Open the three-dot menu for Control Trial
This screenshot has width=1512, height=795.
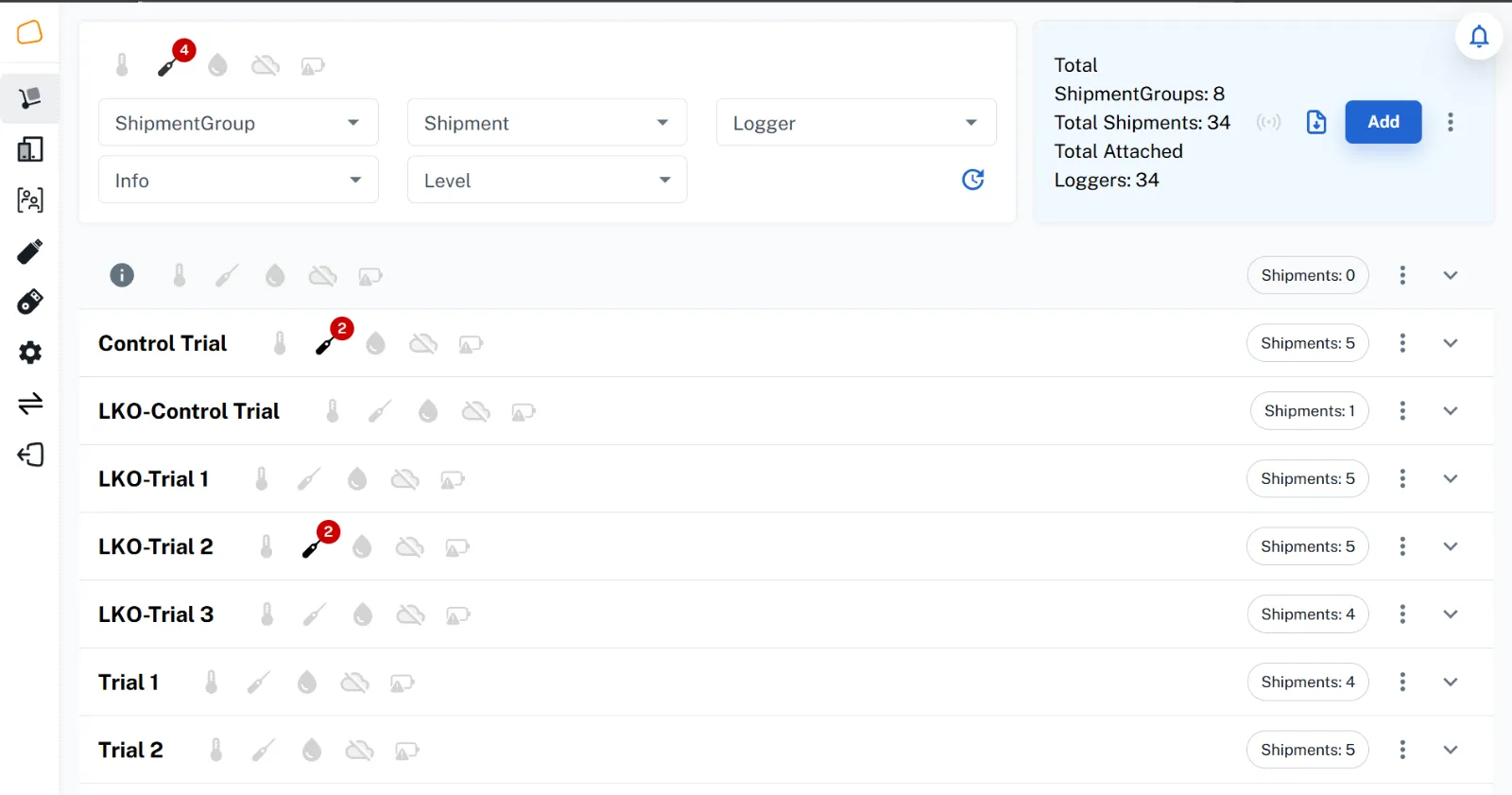(x=1402, y=343)
